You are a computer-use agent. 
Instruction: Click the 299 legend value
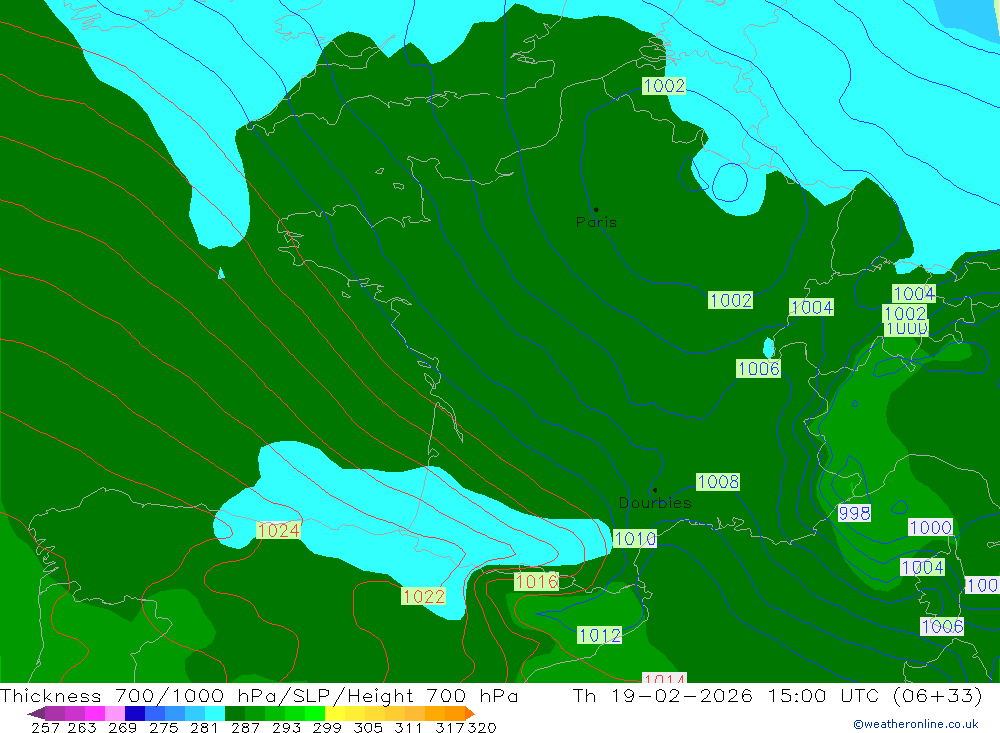(x=327, y=728)
